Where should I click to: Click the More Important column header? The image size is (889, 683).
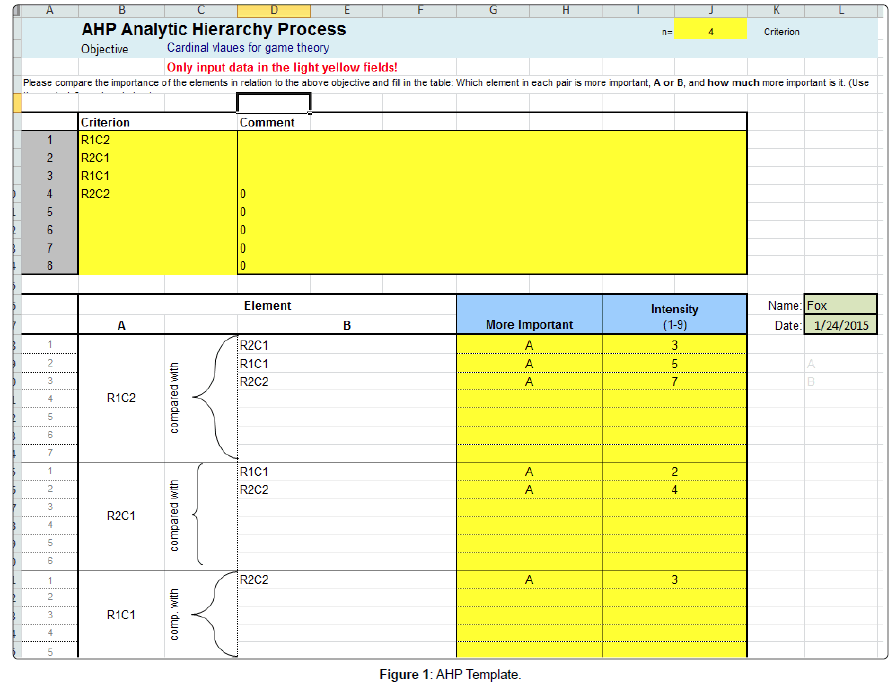(529, 324)
